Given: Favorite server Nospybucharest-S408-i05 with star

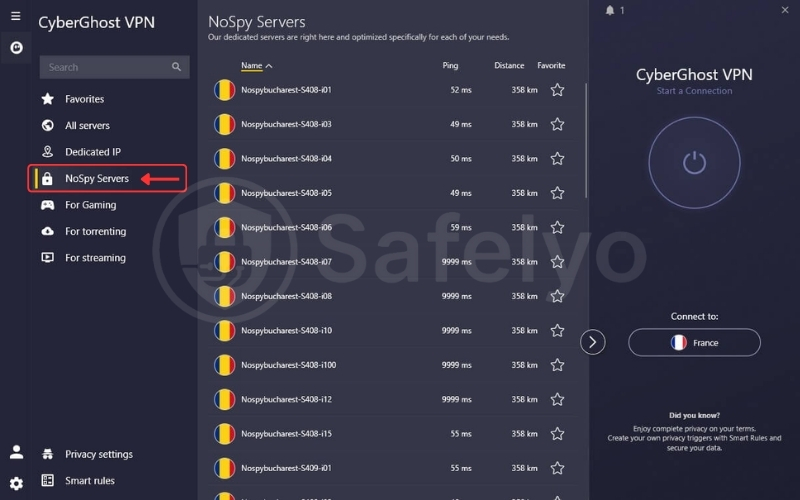Looking at the screenshot, I should point(557,193).
